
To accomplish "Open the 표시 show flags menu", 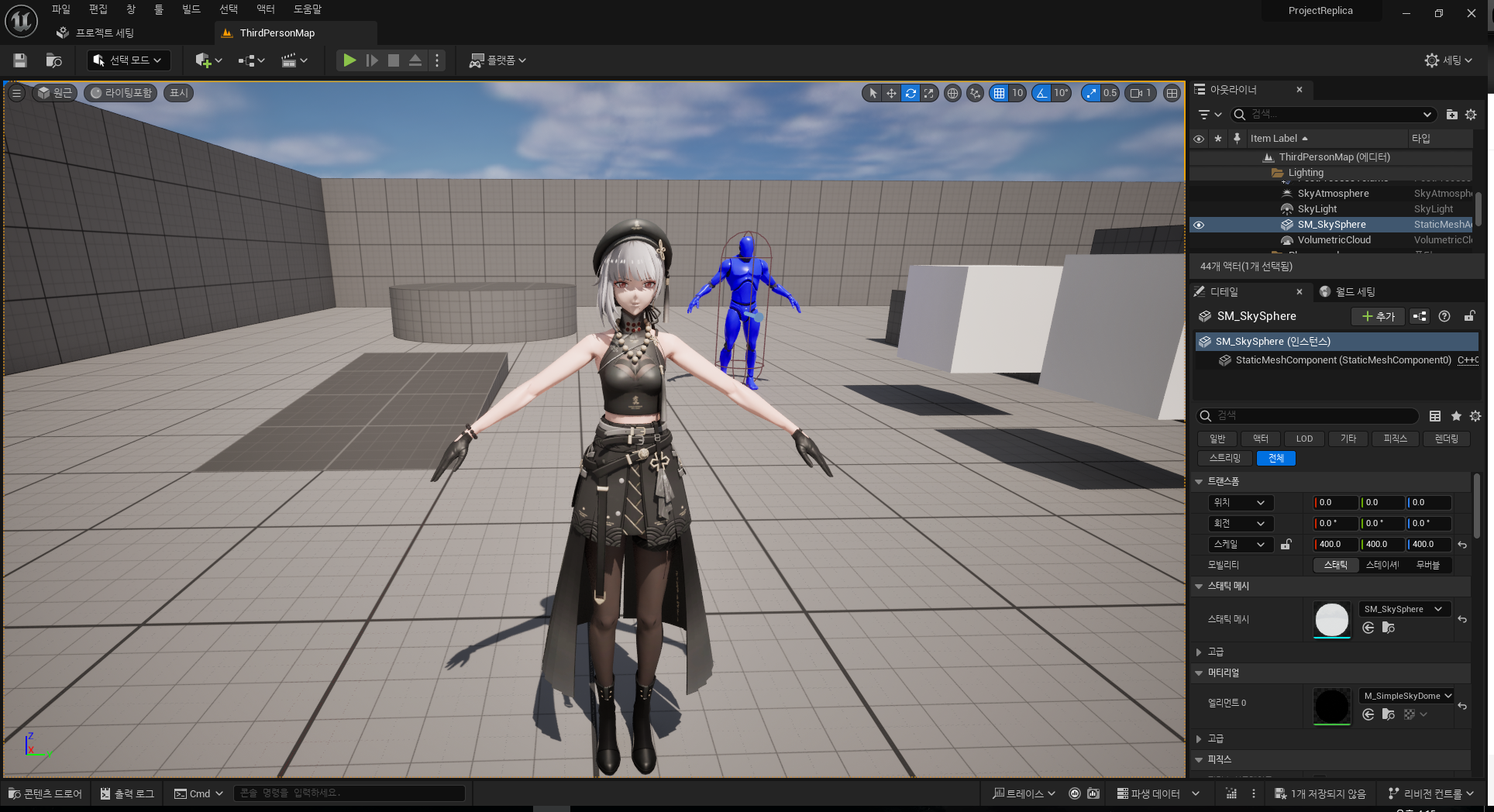I will click(178, 93).
